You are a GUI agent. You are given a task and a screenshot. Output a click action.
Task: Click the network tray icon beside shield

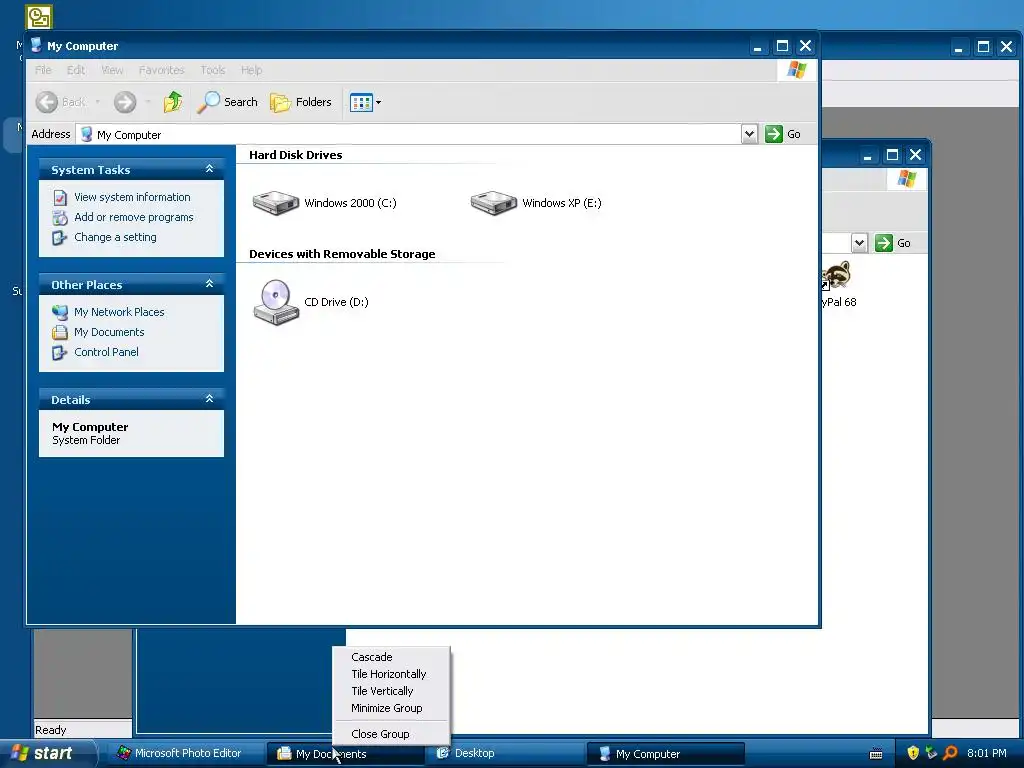[x=931, y=754]
